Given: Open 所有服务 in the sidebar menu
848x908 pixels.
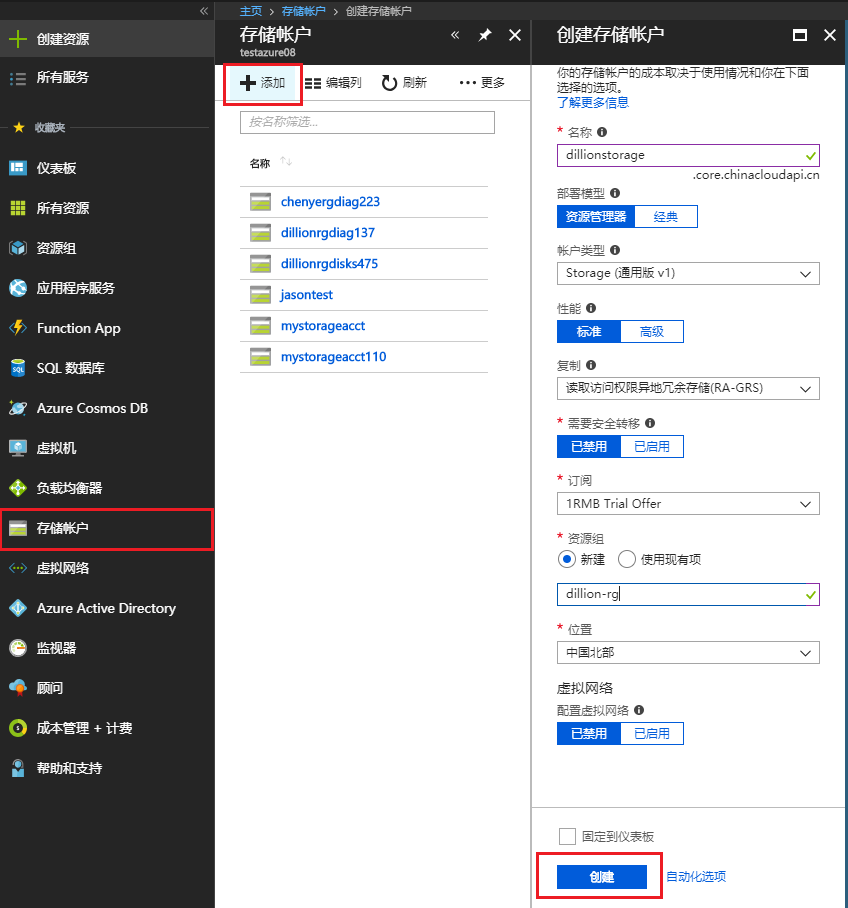Looking at the screenshot, I should tap(62, 78).
